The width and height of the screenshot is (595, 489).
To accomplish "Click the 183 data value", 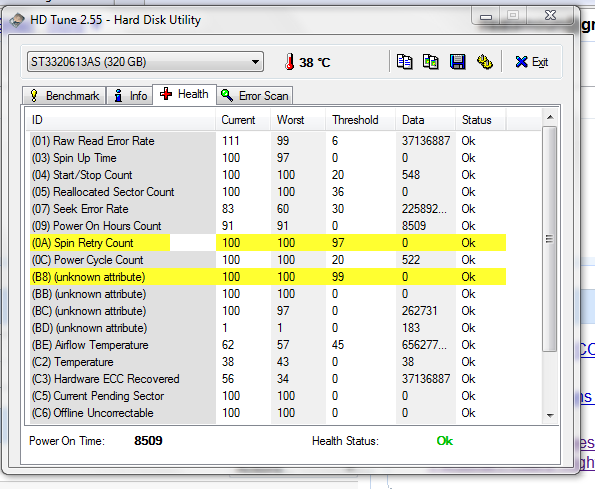I will tap(411, 328).
